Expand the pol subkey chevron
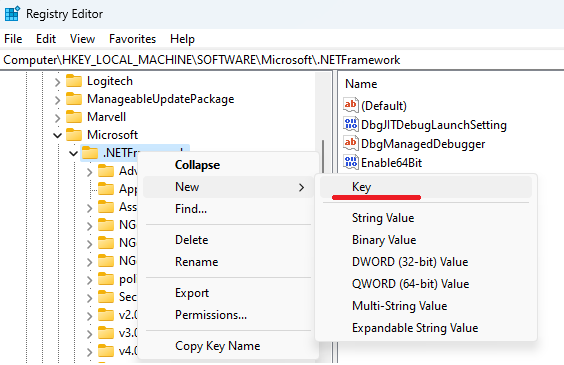Viewport: 564px width, 365px height. tap(90, 280)
